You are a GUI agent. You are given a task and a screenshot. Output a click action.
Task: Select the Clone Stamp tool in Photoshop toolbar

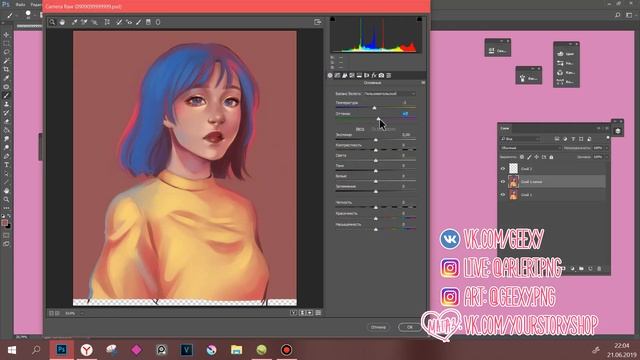tap(6, 104)
